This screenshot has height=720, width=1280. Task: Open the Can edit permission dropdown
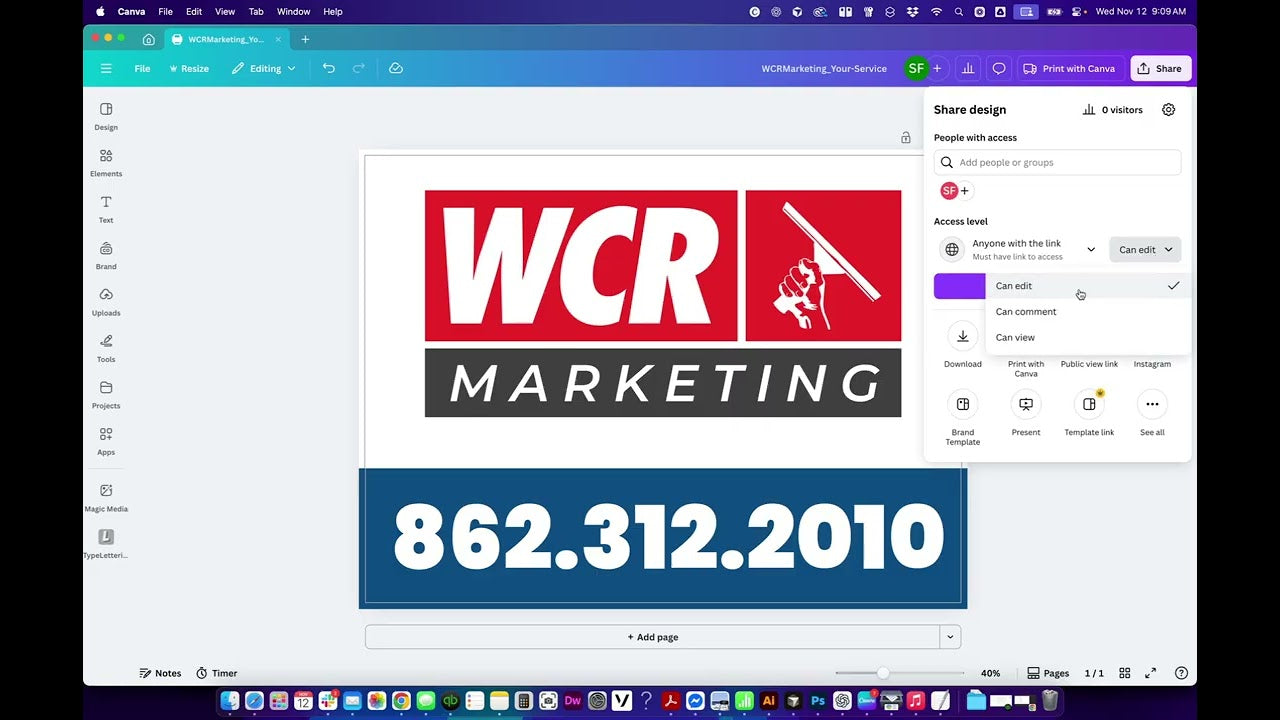[1145, 250]
